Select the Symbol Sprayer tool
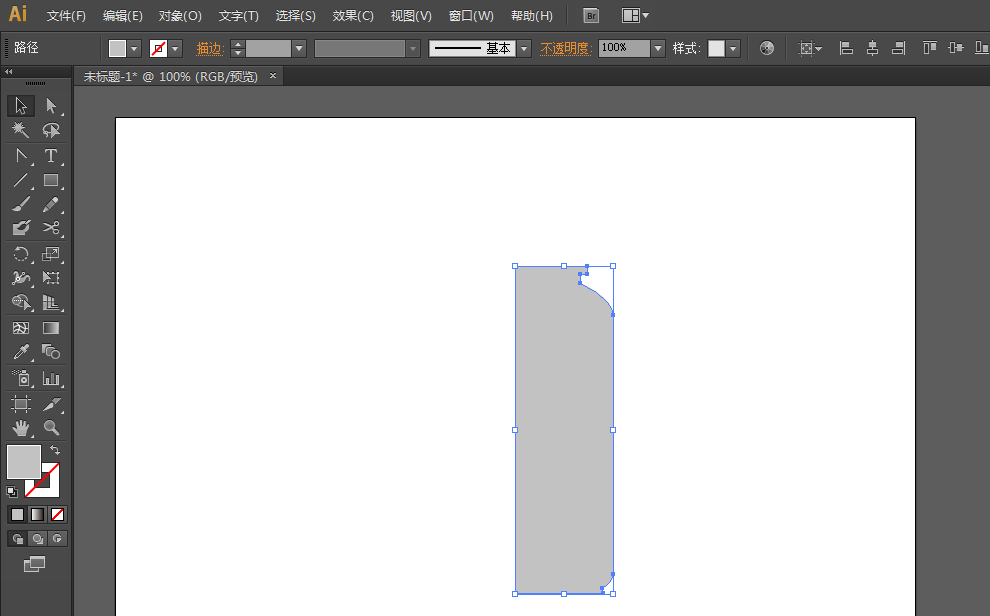The width and height of the screenshot is (990, 616). click(x=21, y=378)
